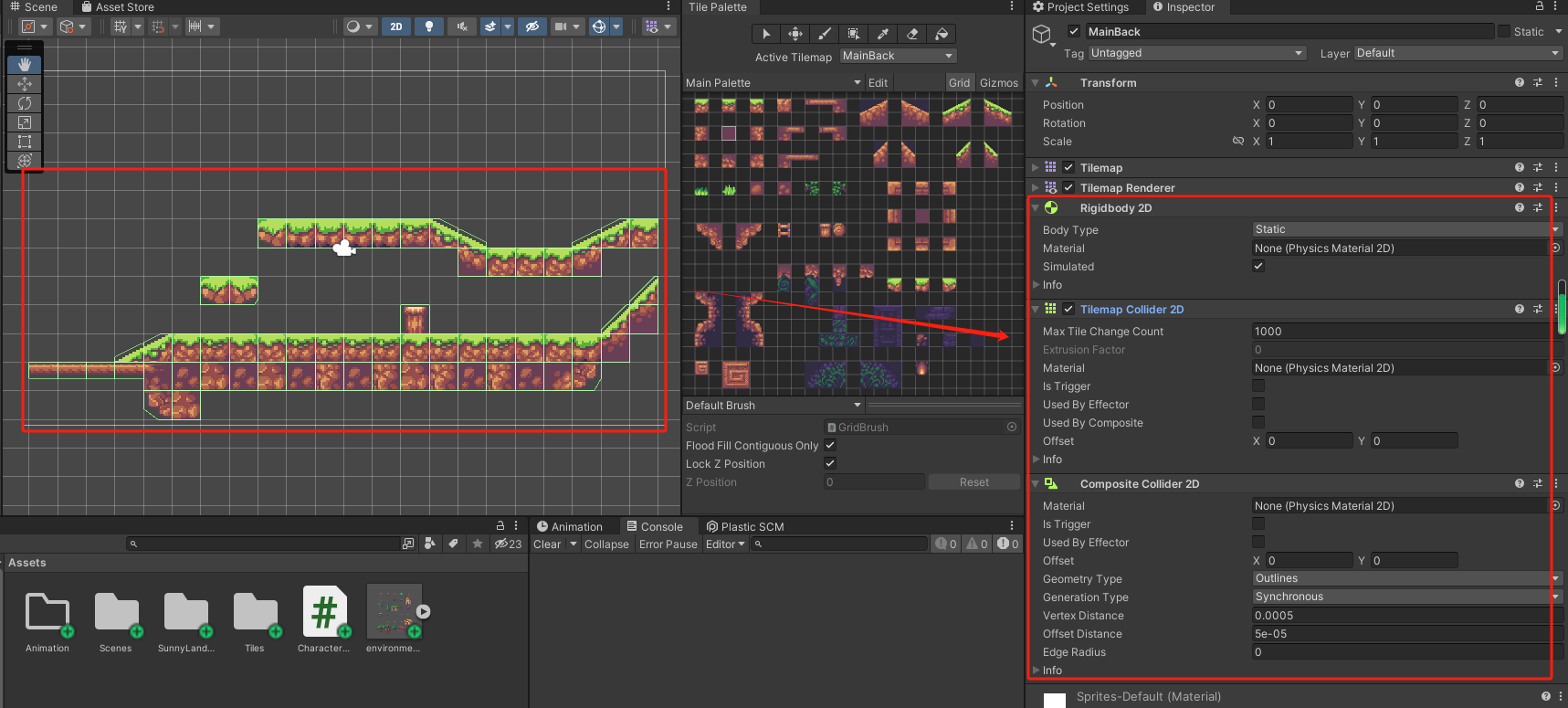Select the Transform tool in scene overlay
Viewport: 1568px width, 708px height.
[x=25, y=161]
